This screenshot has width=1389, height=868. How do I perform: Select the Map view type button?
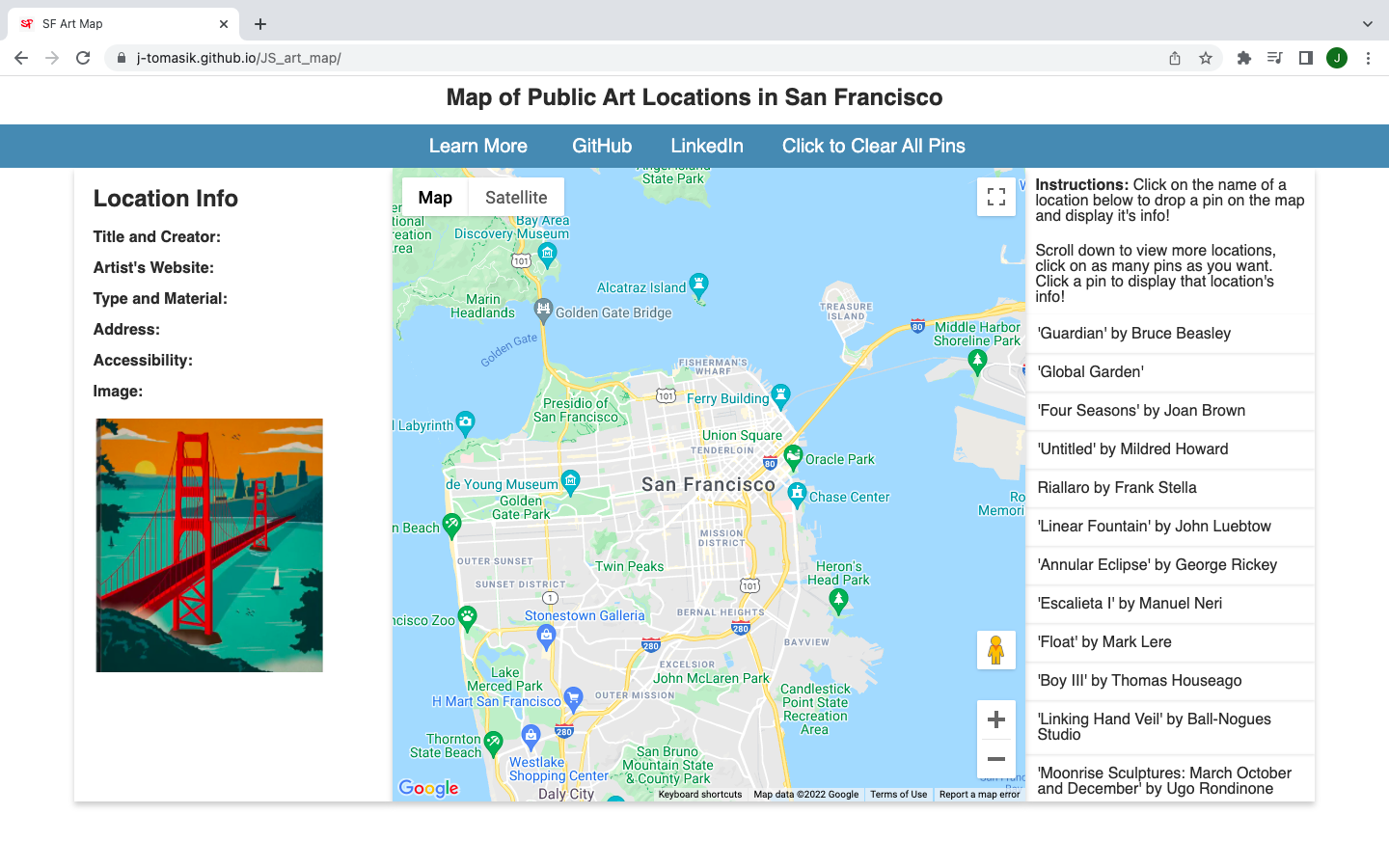[x=435, y=197]
